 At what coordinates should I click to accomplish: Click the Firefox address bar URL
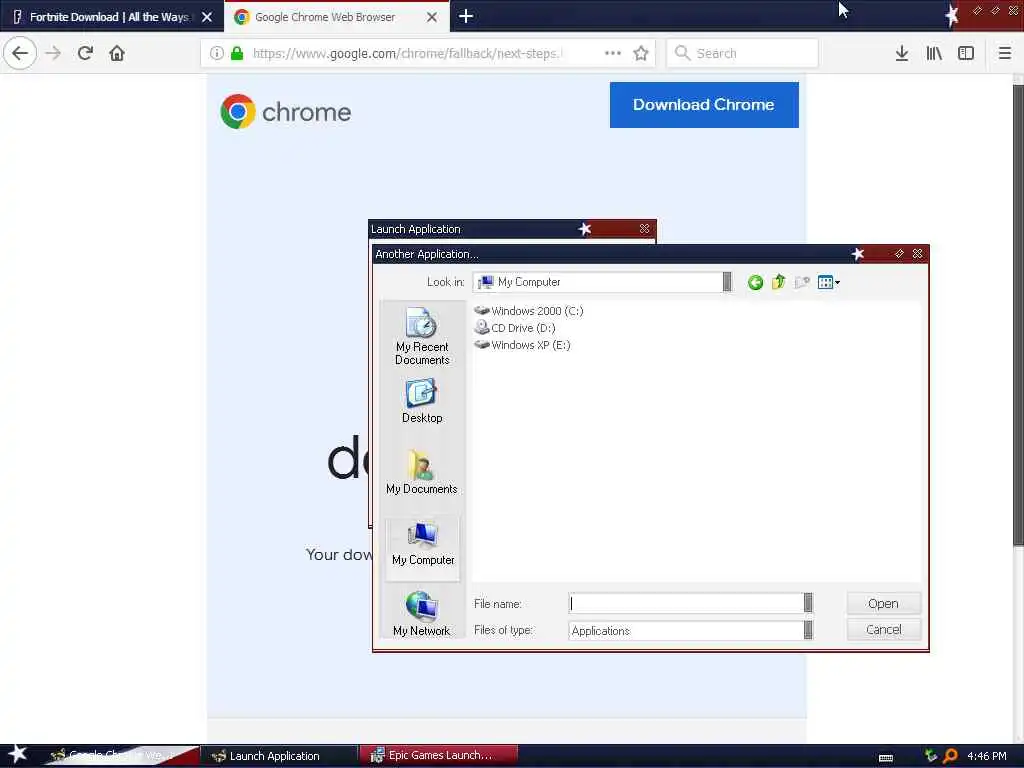pos(406,53)
